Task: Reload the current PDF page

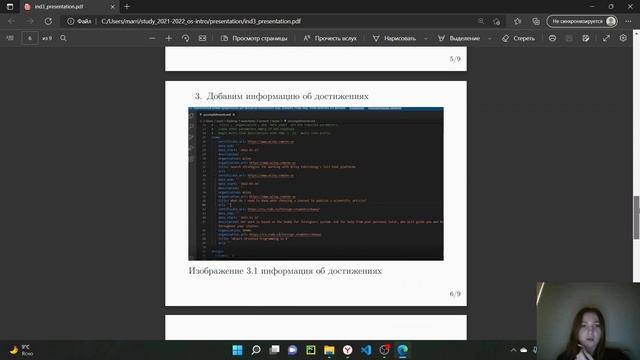Action: point(48,21)
